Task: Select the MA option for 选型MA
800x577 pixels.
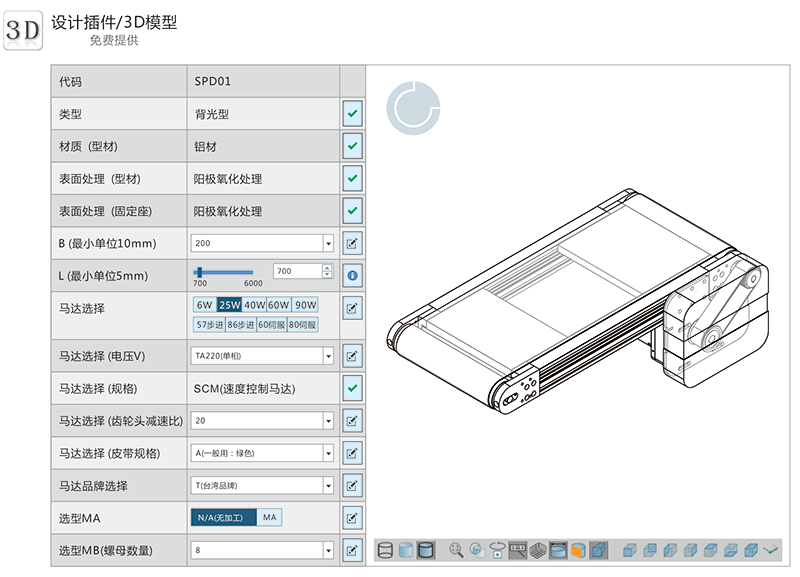Action: point(270,517)
